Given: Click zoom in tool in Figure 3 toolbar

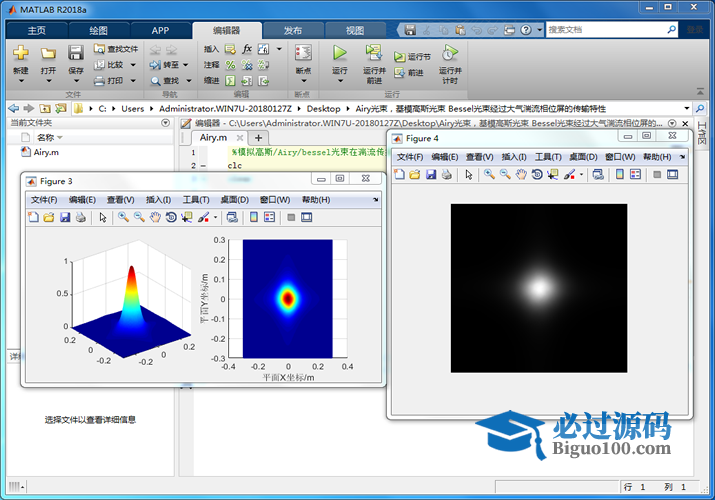Looking at the screenshot, I should [123, 217].
